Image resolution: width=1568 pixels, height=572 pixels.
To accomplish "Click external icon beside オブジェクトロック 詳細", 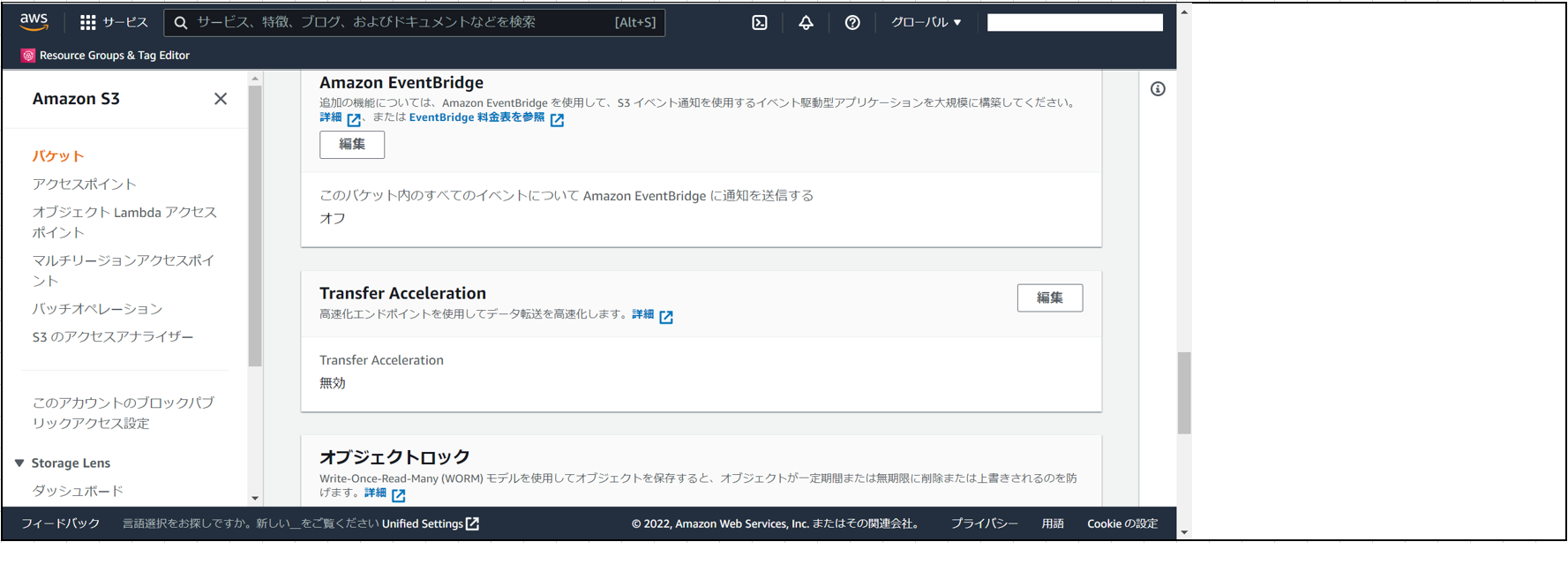I will click(399, 495).
